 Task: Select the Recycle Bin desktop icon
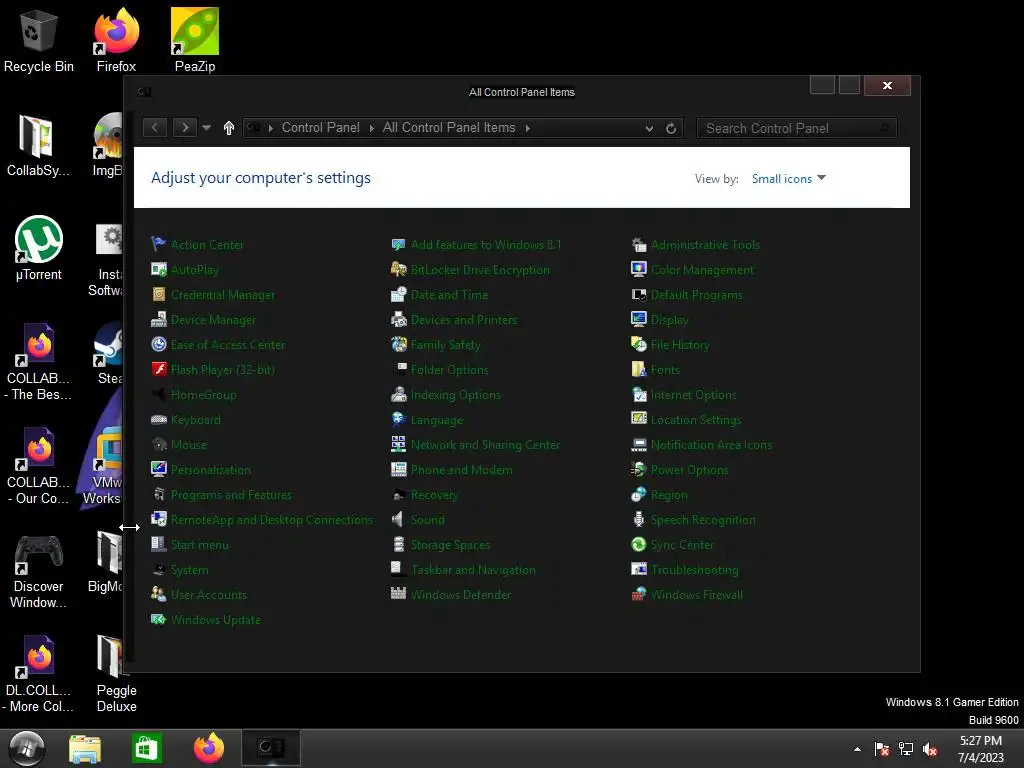pyautogui.click(x=39, y=41)
